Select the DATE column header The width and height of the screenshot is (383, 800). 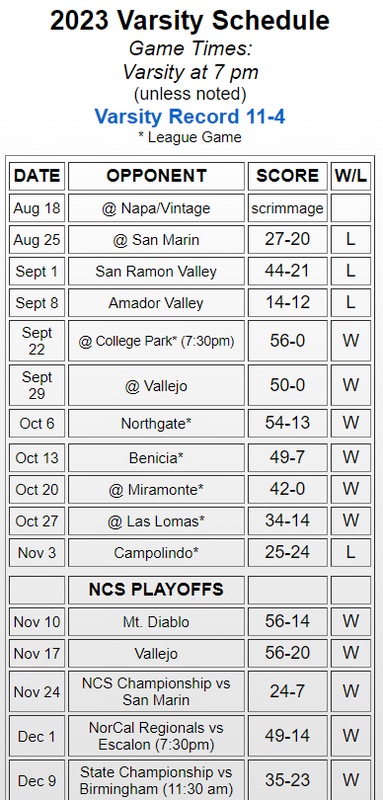point(37,176)
